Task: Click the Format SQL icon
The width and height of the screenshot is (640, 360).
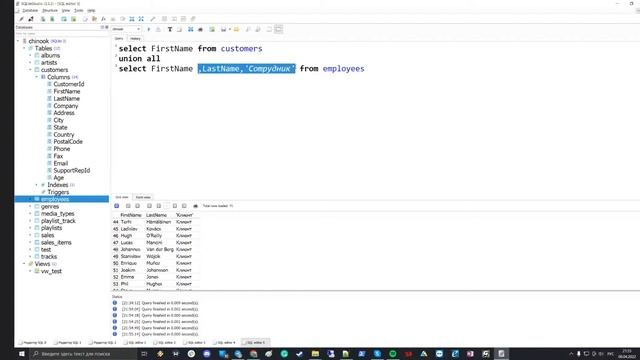Action: point(170,29)
